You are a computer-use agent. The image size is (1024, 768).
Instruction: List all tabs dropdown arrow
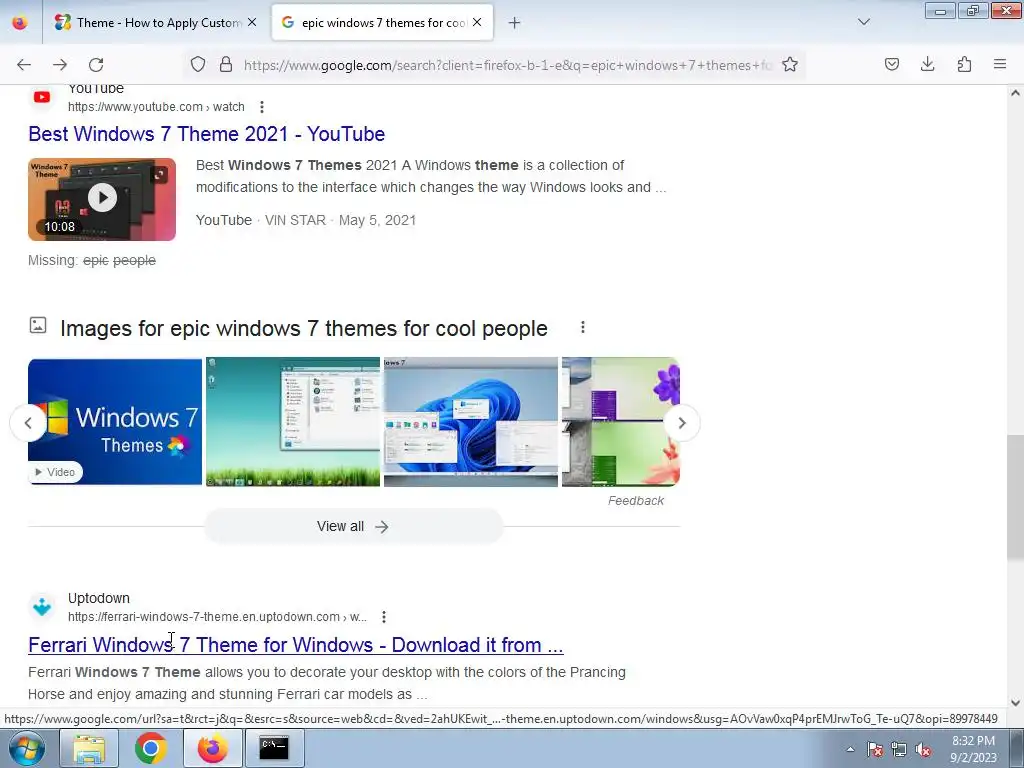pos(863,22)
